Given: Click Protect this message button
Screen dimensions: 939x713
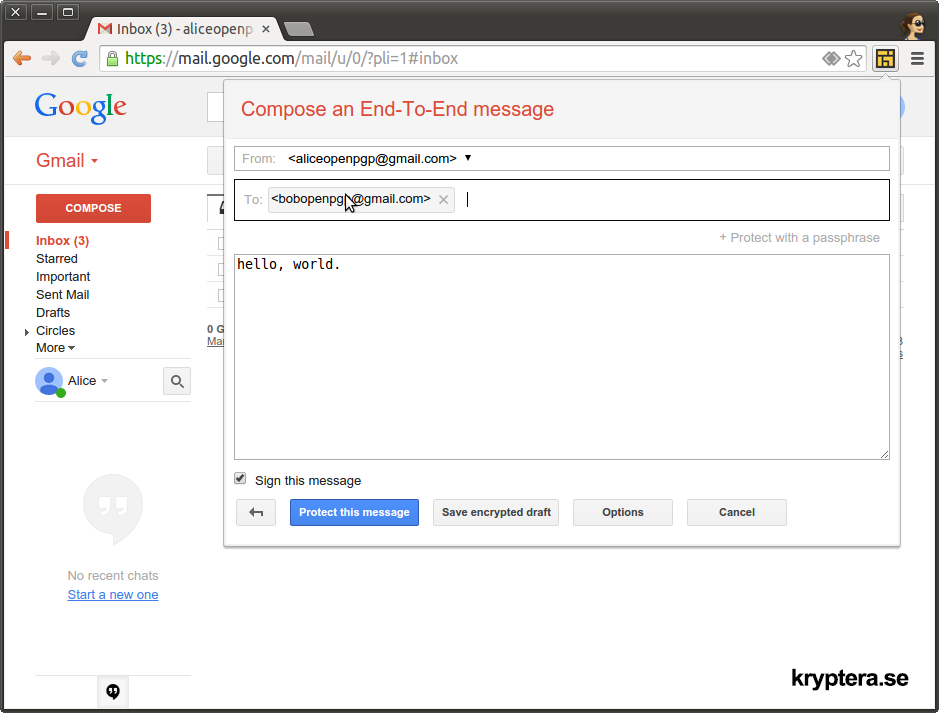Looking at the screenshot, I should tap(354, 512).
